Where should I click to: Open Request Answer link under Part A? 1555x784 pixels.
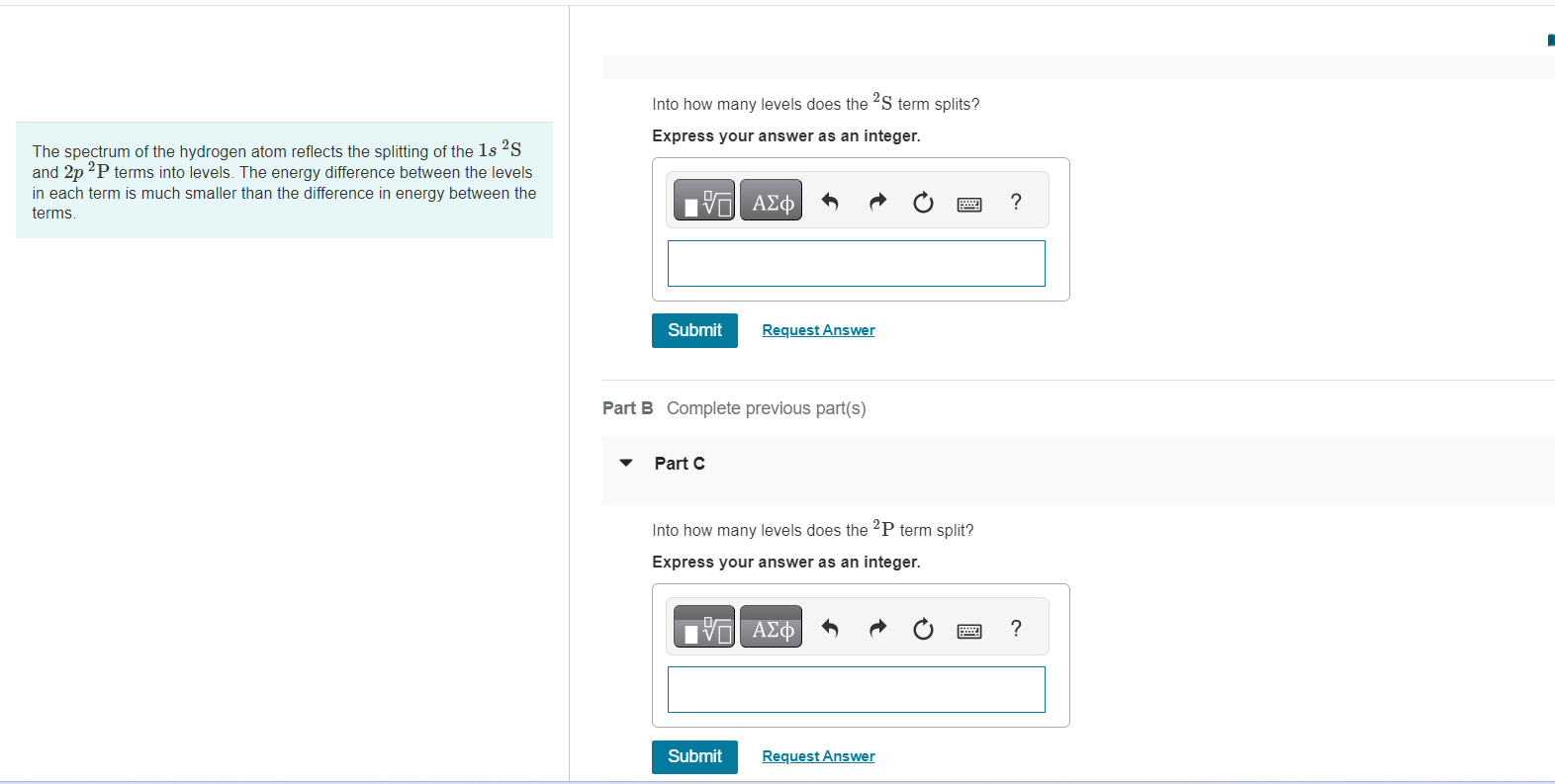click(x=817, y=329)
